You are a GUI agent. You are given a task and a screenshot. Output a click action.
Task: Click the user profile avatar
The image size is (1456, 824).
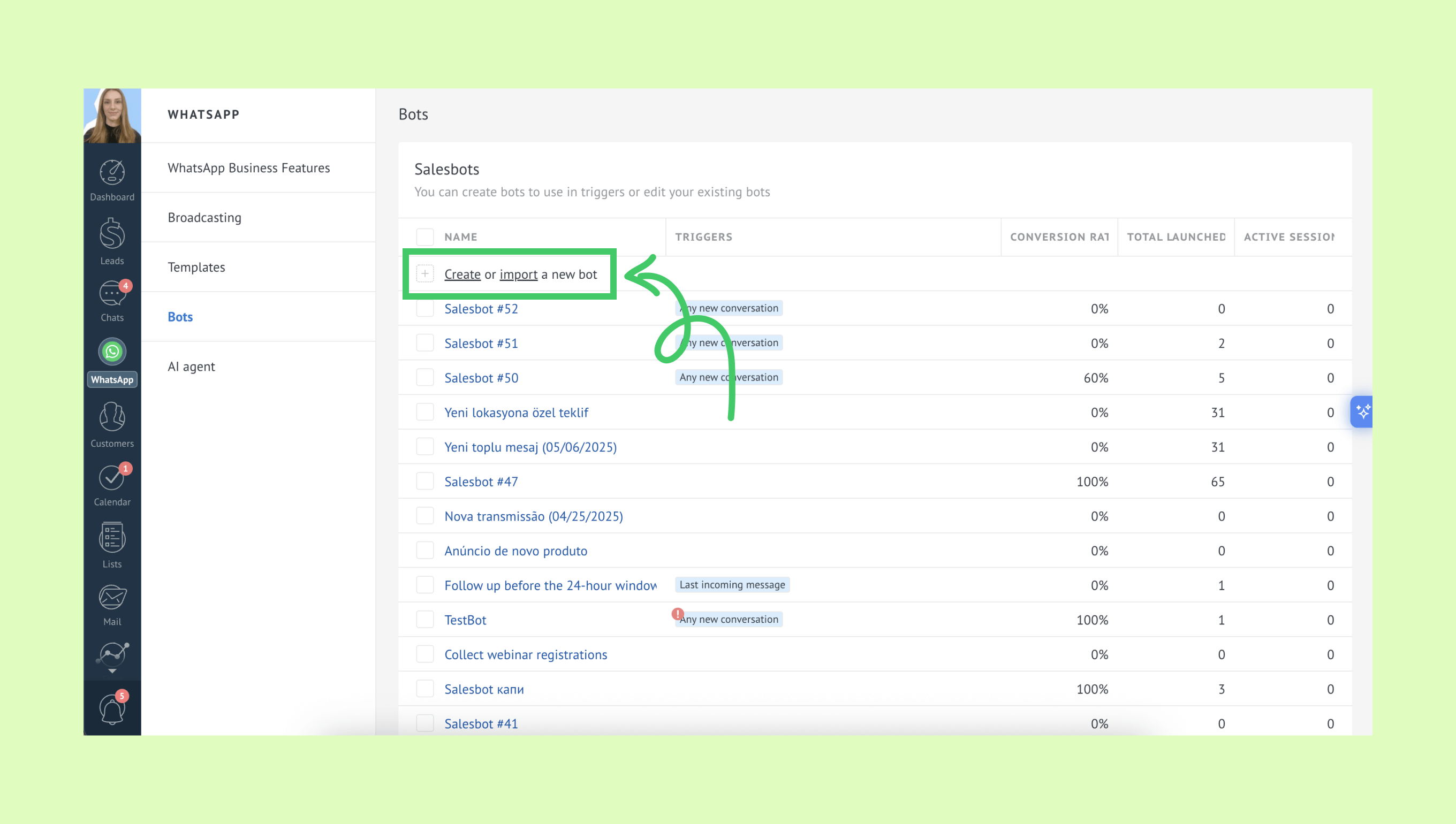[112, 116]
